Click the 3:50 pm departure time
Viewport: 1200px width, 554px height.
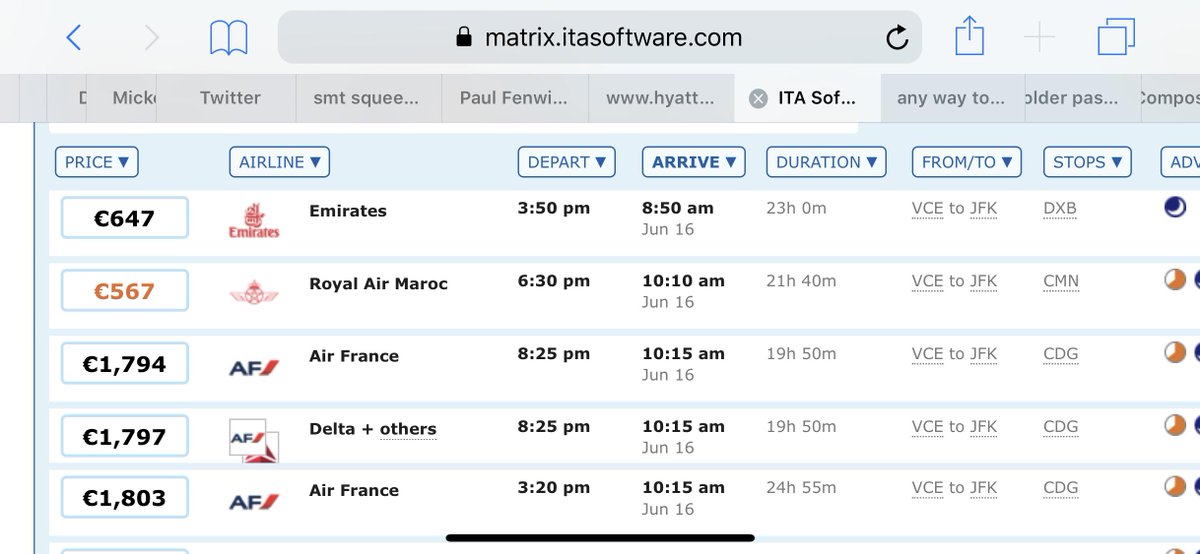[x=554, y=209]
